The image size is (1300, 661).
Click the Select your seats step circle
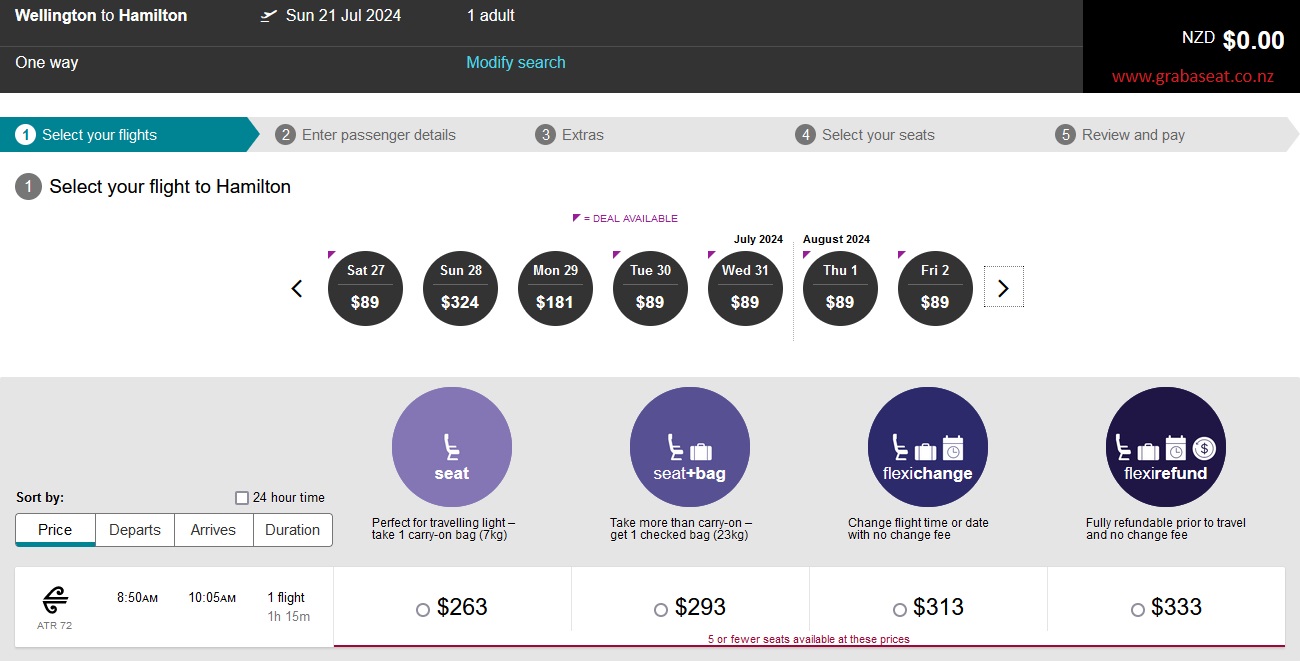[806, 134]
